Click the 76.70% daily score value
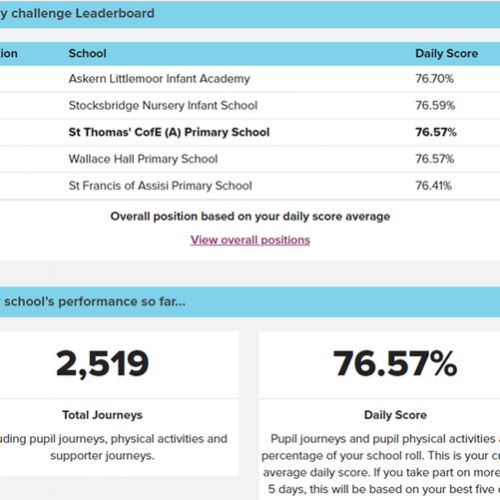This screenshot has width=500, height=500. coord(434,79)
